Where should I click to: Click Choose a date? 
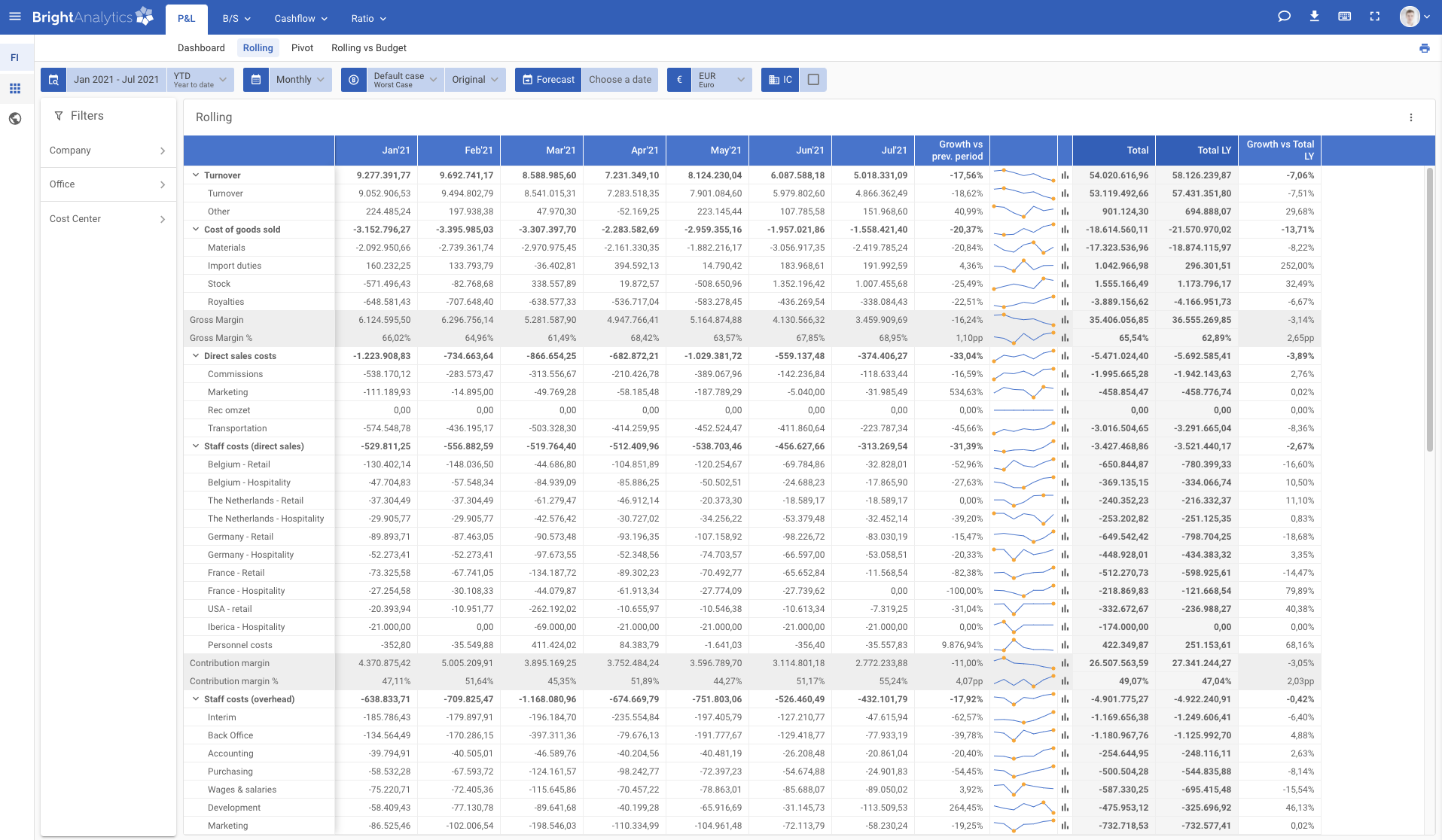coord(619,79)
